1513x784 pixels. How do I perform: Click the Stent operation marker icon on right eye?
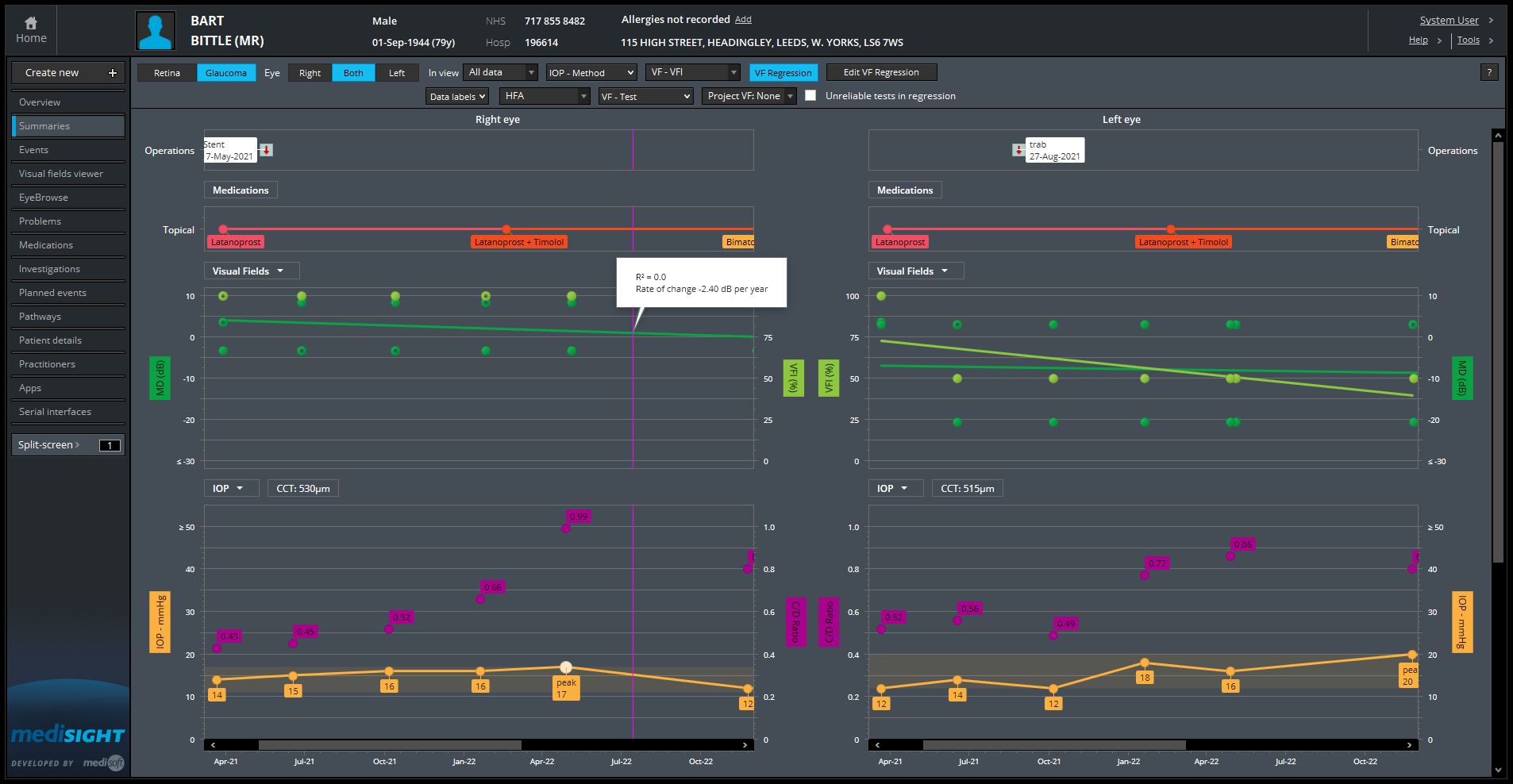coord(265,149)
